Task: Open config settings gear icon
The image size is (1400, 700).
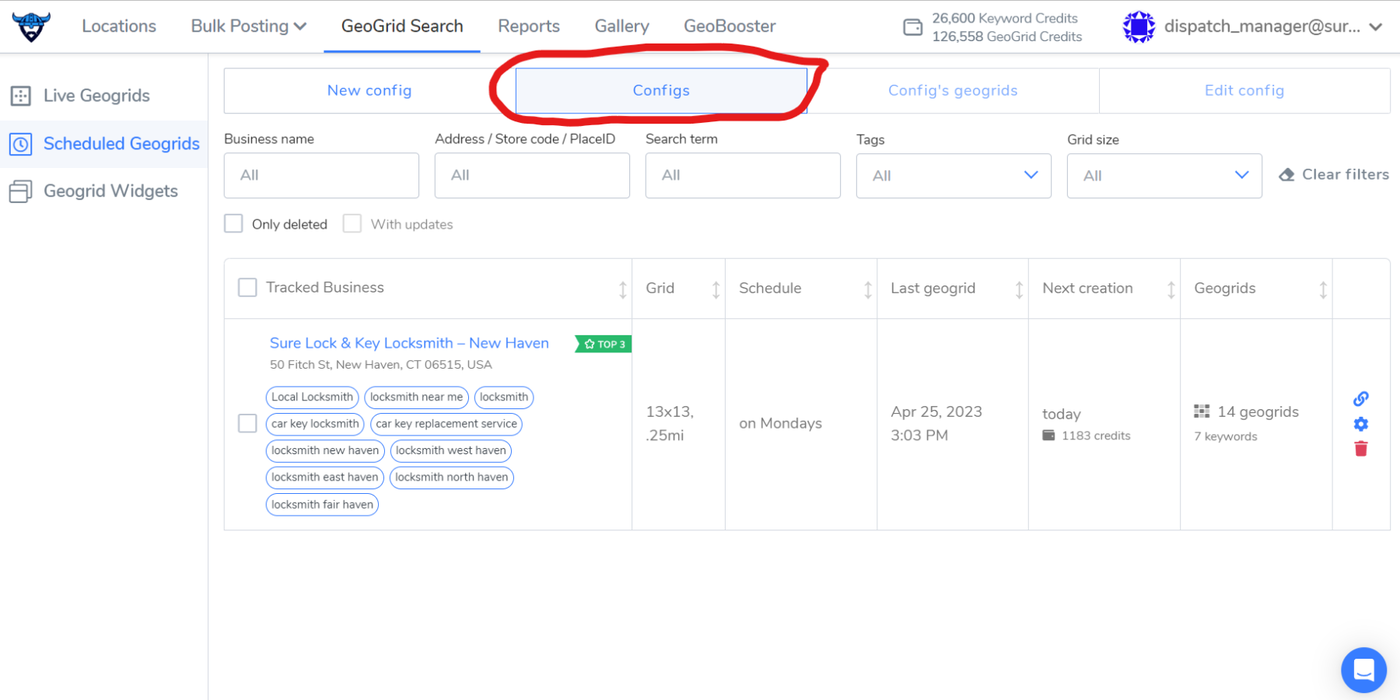Action: click(1360, 424)
